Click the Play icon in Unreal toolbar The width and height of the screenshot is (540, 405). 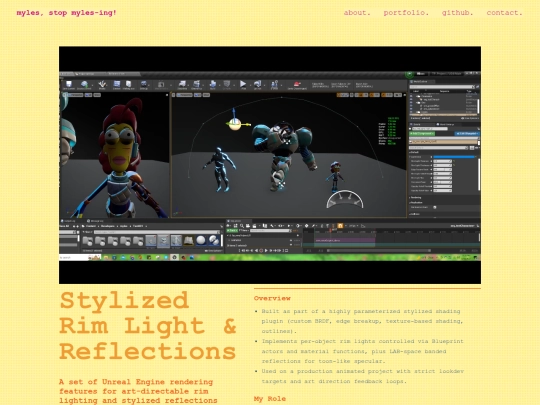pos(243,84)
